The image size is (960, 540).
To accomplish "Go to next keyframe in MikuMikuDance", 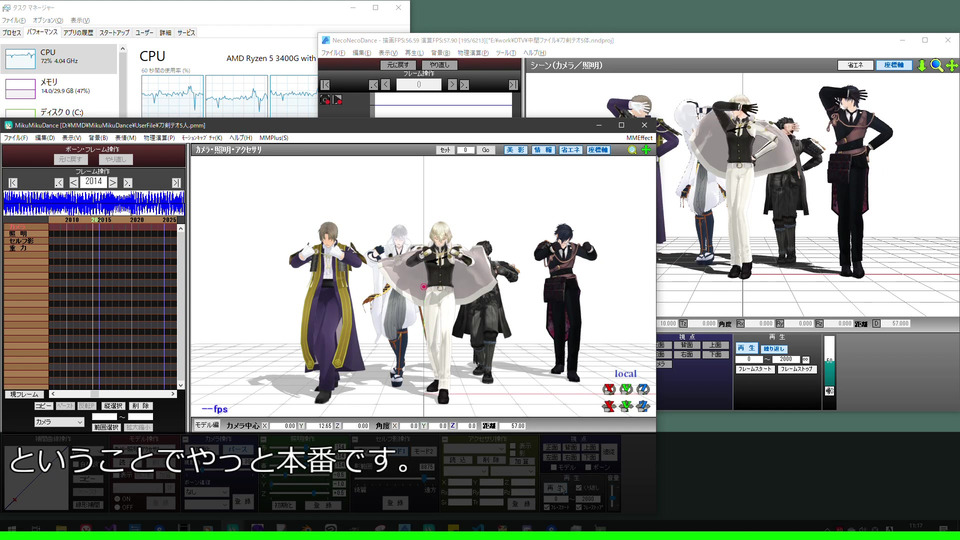I will (x=127, y=182).
